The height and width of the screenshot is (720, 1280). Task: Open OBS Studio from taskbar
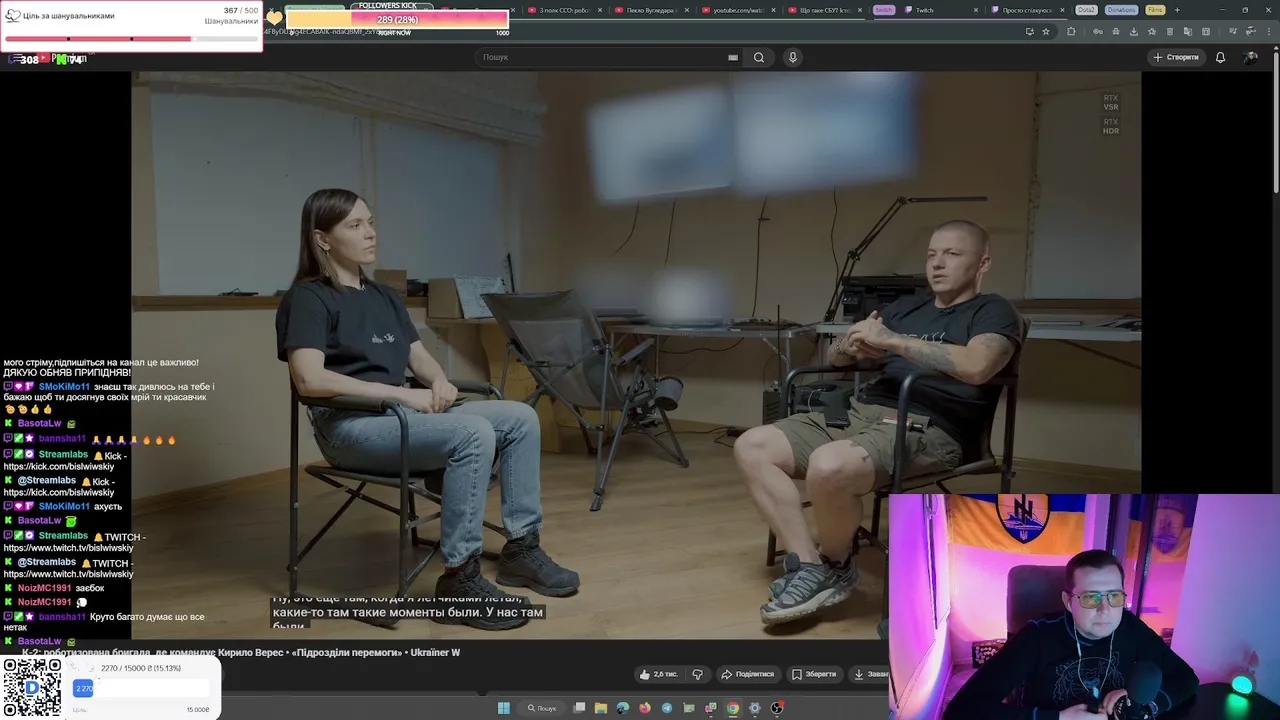tap(777, 708)
